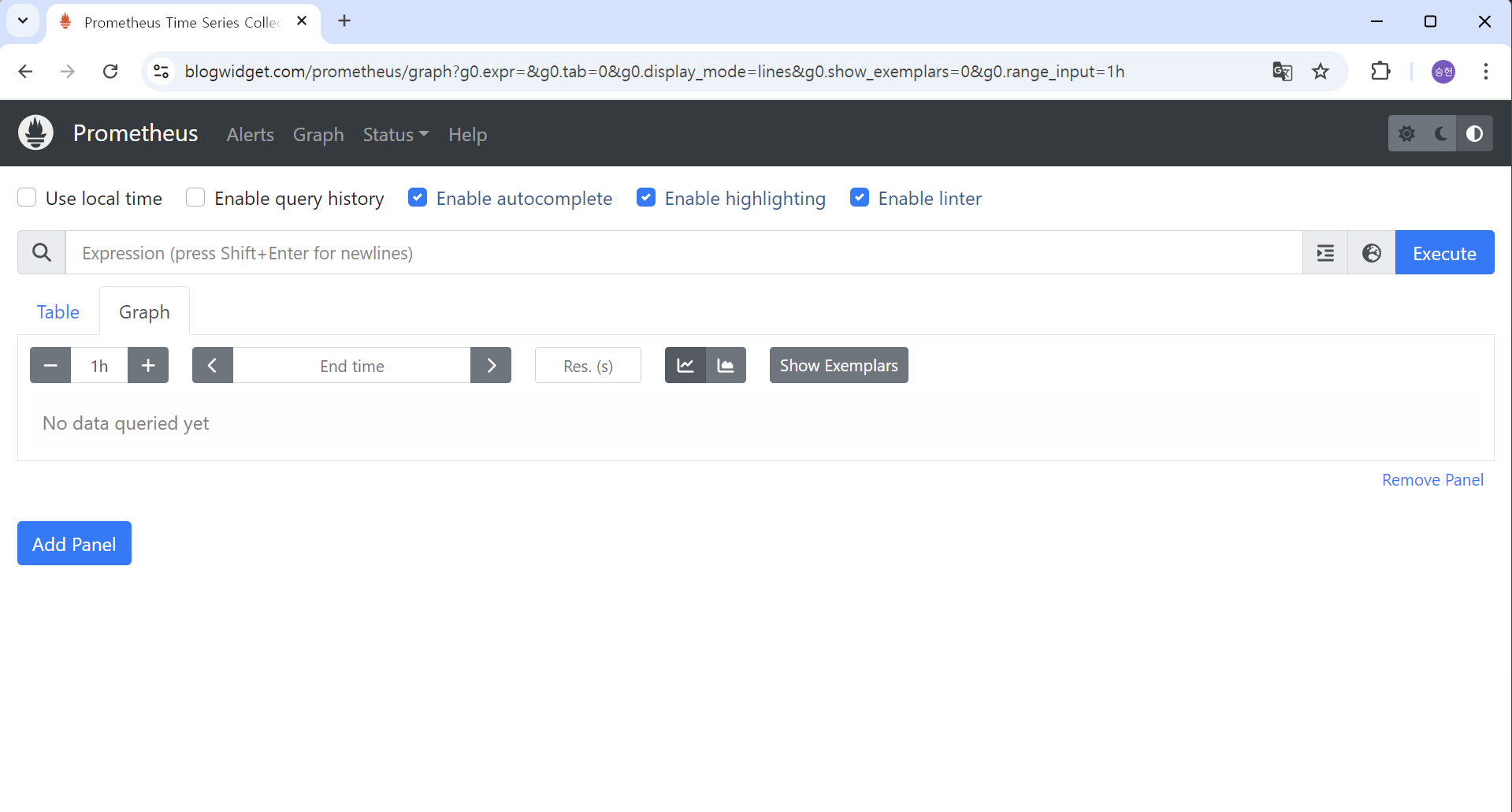Image resolution: width=1512 pixels, height=812 pixels.
Task: Switch to the Table tab
Action: pos(58,311)
